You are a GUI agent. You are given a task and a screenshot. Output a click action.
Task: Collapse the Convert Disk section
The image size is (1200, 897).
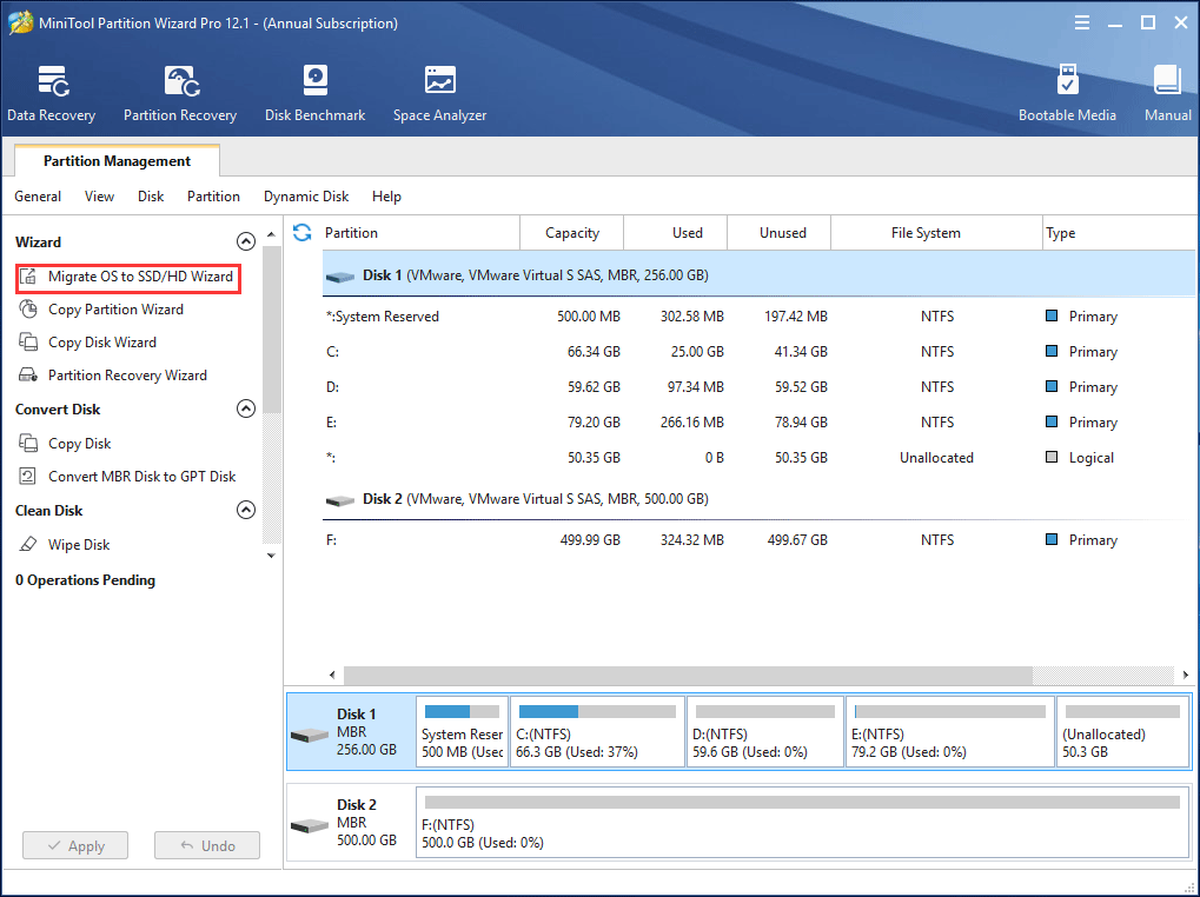pos(245,409)
